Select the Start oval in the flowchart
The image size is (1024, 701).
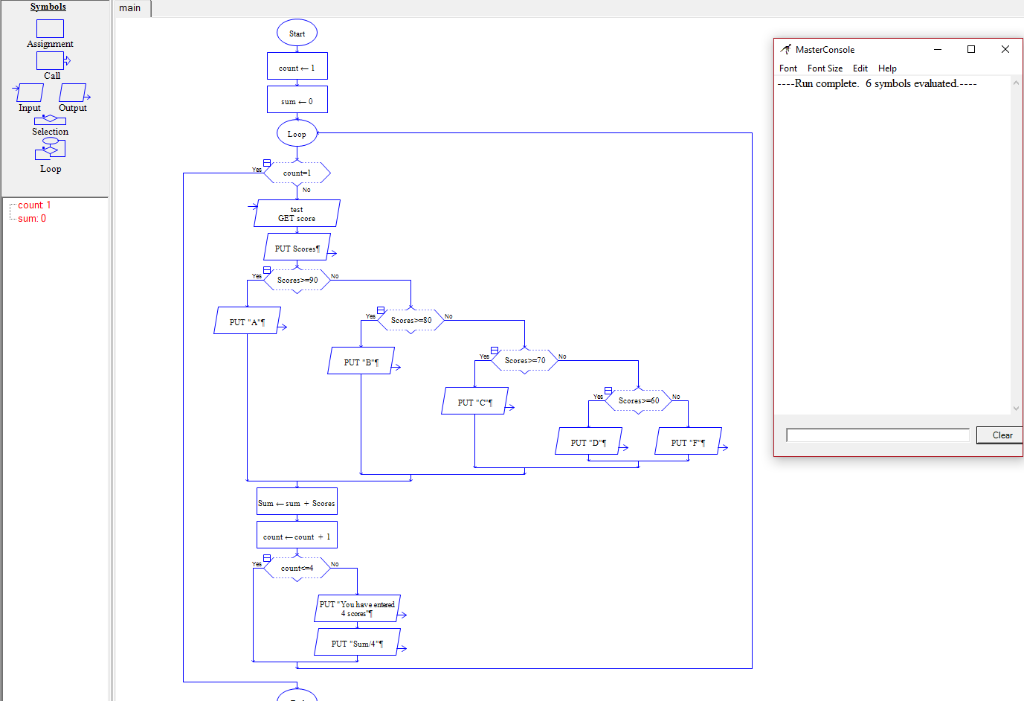[x=296, y=32]
